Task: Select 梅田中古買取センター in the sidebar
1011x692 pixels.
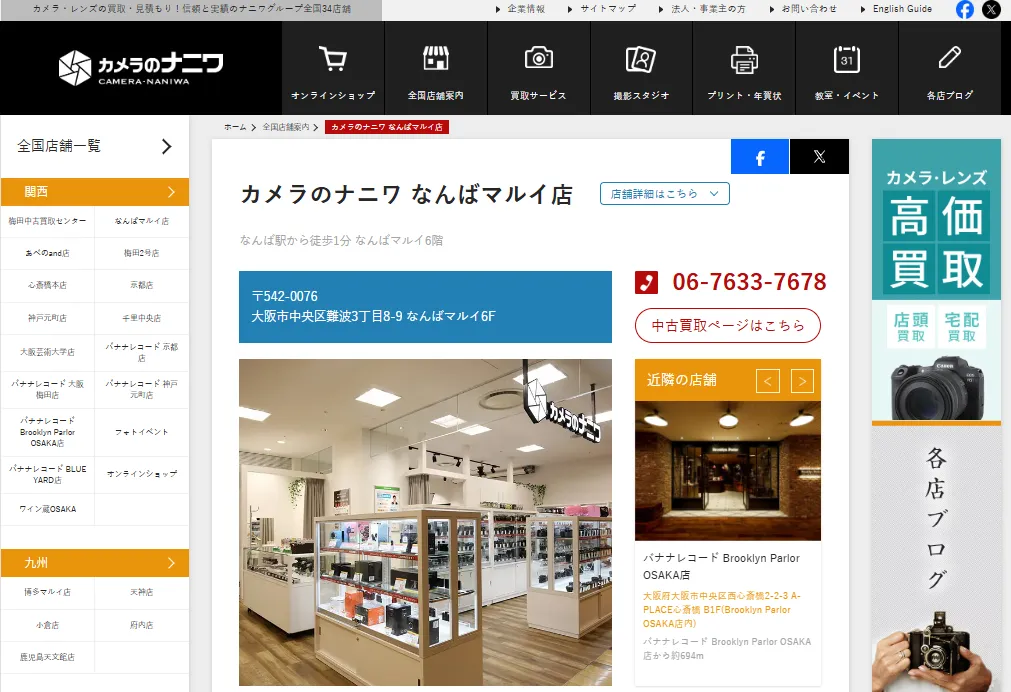Action: coord(48,221)
